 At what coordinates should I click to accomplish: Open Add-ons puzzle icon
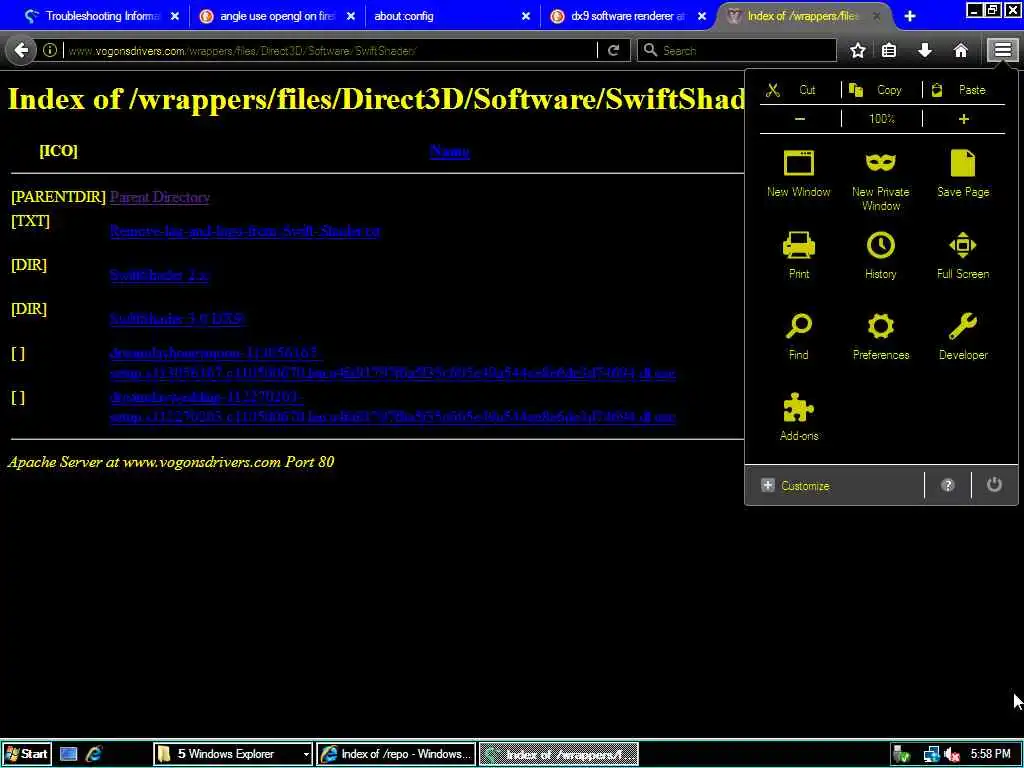pos(799,417)
